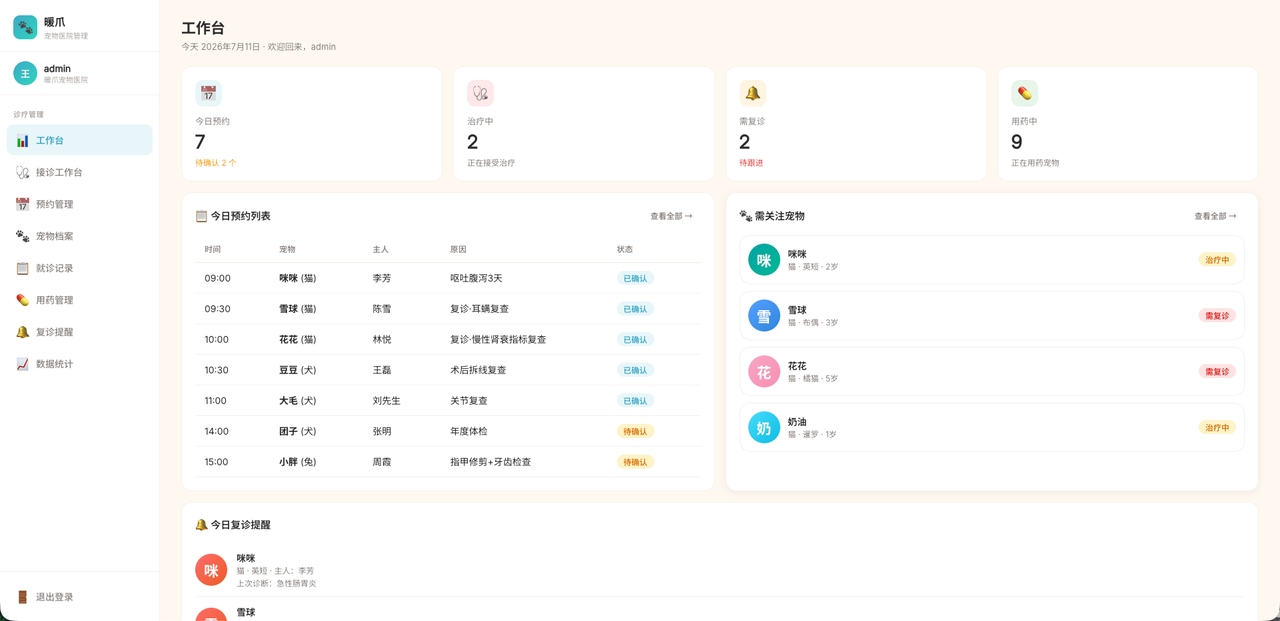The width and height of the screenshot is (1280, 621).
Task: Click the 需复诊 badge on 雪球 card
Action: [1217, 316]
